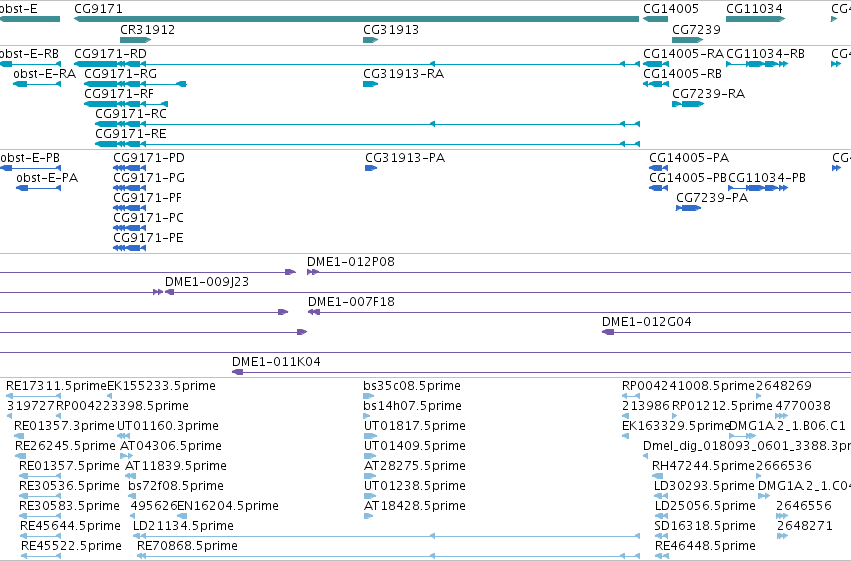
Task: Select the CG11034 gene bar
Action: [x=755, y=19]
